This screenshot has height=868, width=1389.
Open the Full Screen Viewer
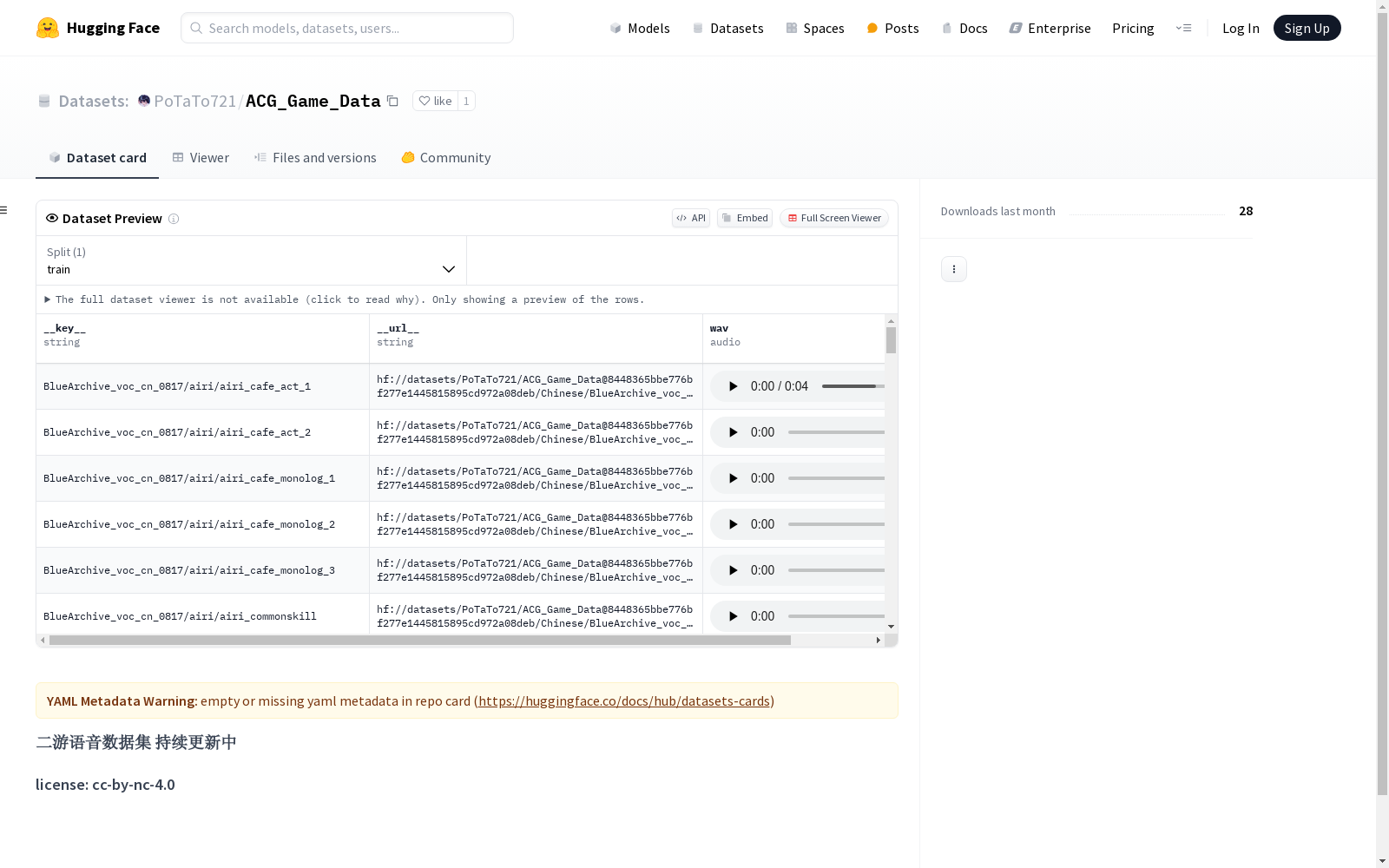[834, 218]
